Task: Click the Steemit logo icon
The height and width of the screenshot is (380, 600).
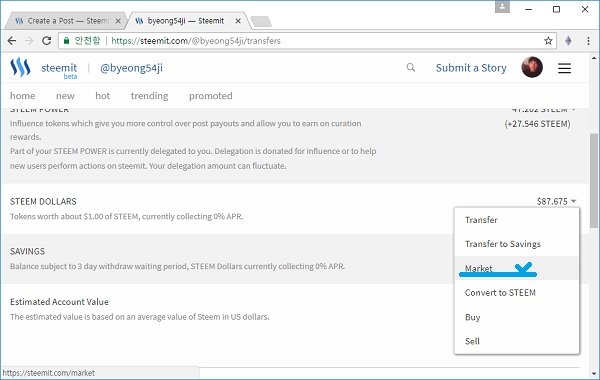Action: pyautogui.click(x=20, y=67)
